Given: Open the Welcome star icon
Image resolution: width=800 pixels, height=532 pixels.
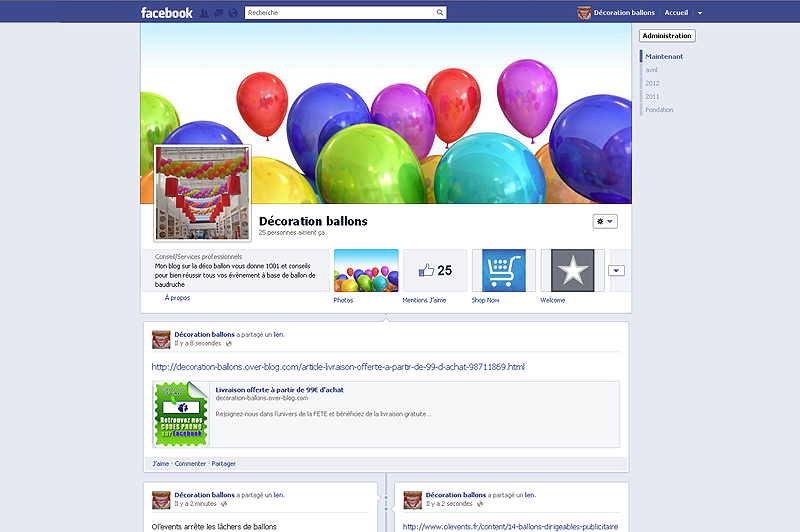Looking at the screenshot, I should (572, 270).
